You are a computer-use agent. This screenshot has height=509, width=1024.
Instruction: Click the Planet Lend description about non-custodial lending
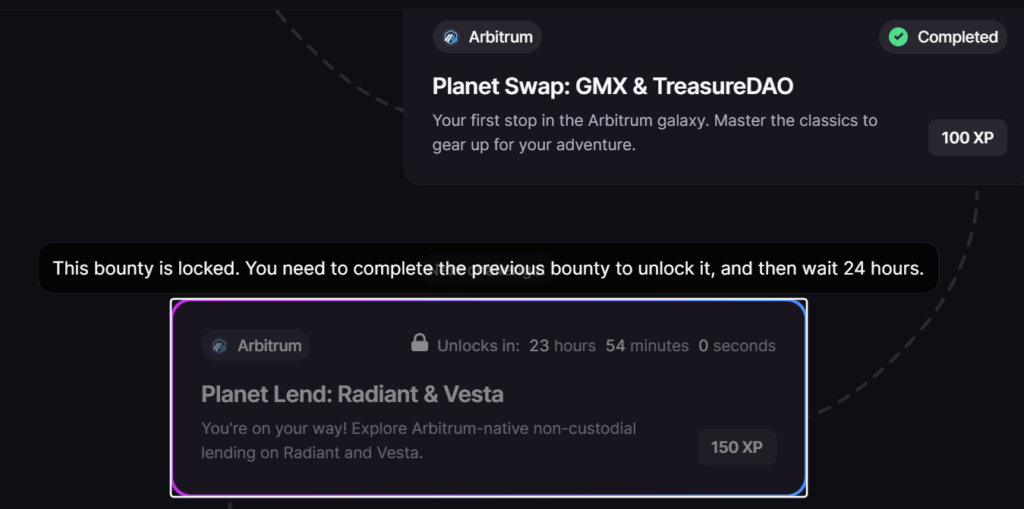point(418,441)
